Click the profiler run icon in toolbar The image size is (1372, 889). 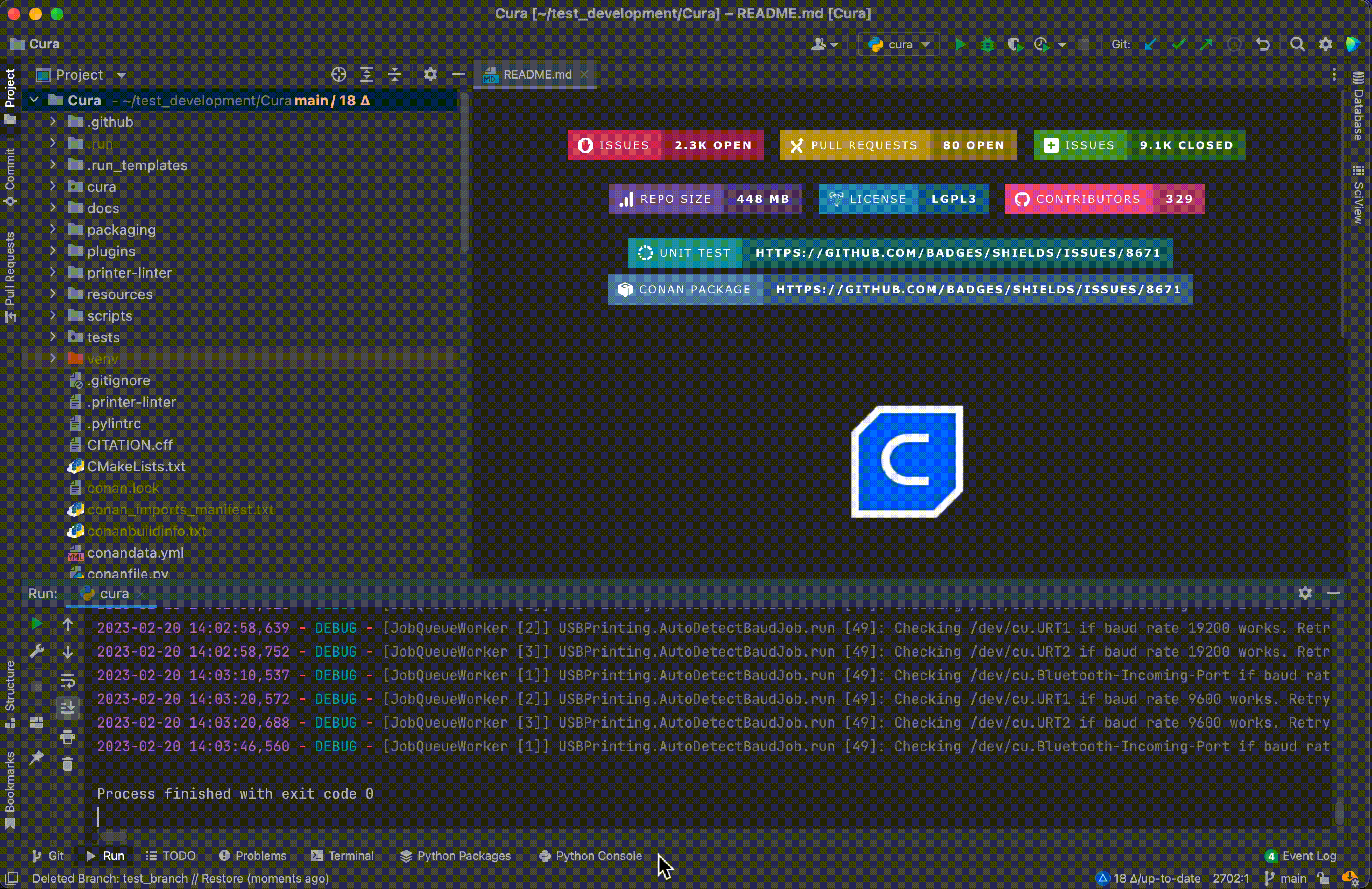(x=1042, y=44)
